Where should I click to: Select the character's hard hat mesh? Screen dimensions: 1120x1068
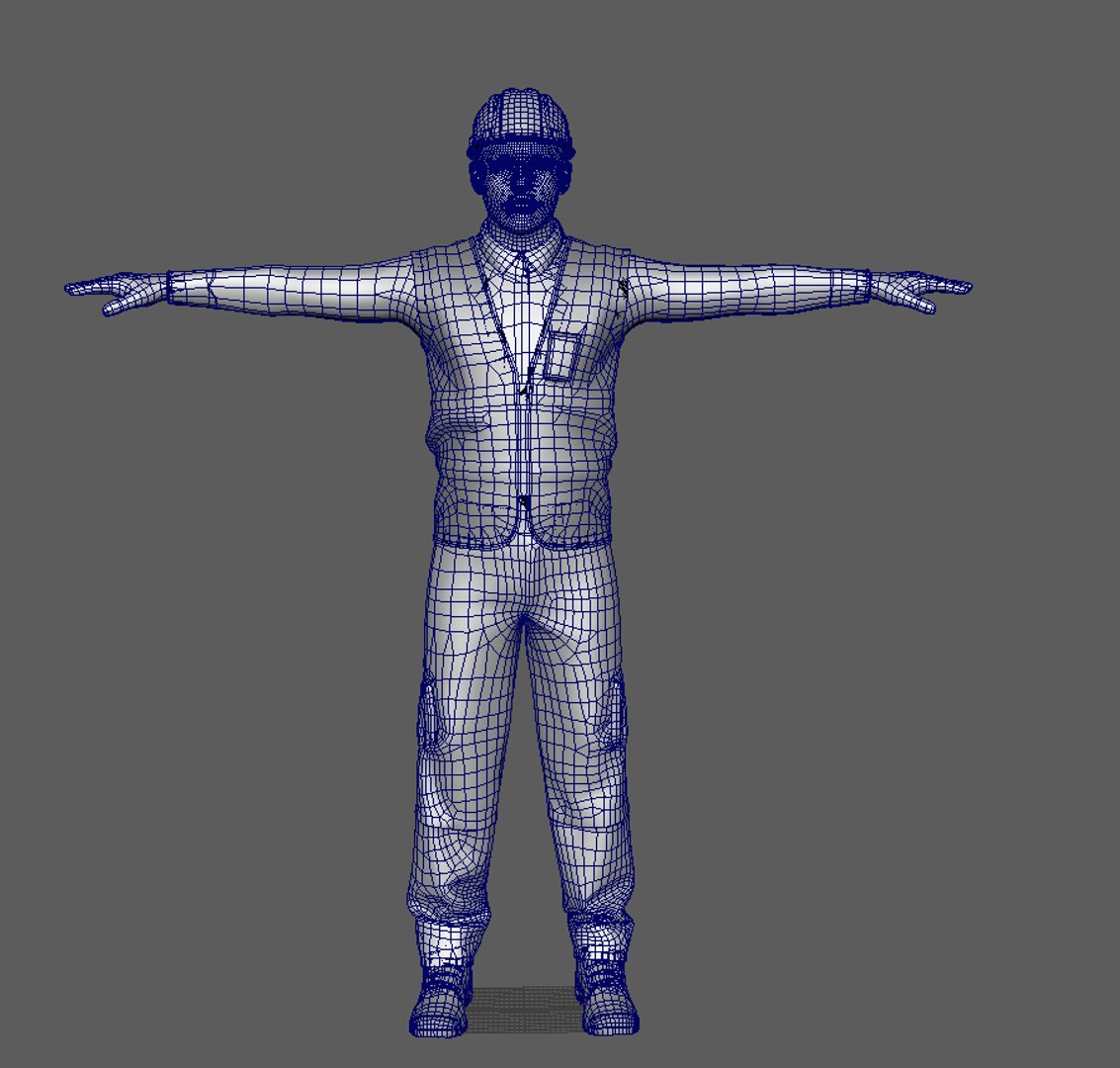521,122
